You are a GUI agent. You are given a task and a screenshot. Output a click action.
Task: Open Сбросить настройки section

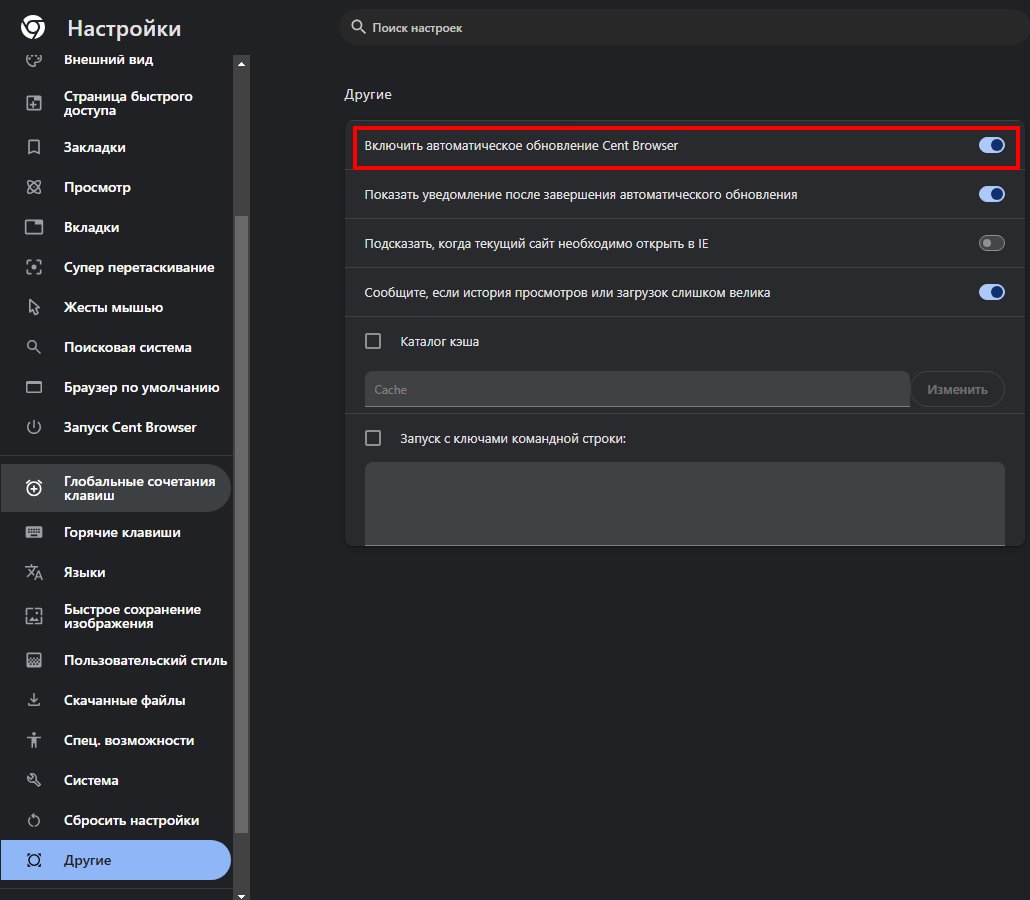pos(116,821)
